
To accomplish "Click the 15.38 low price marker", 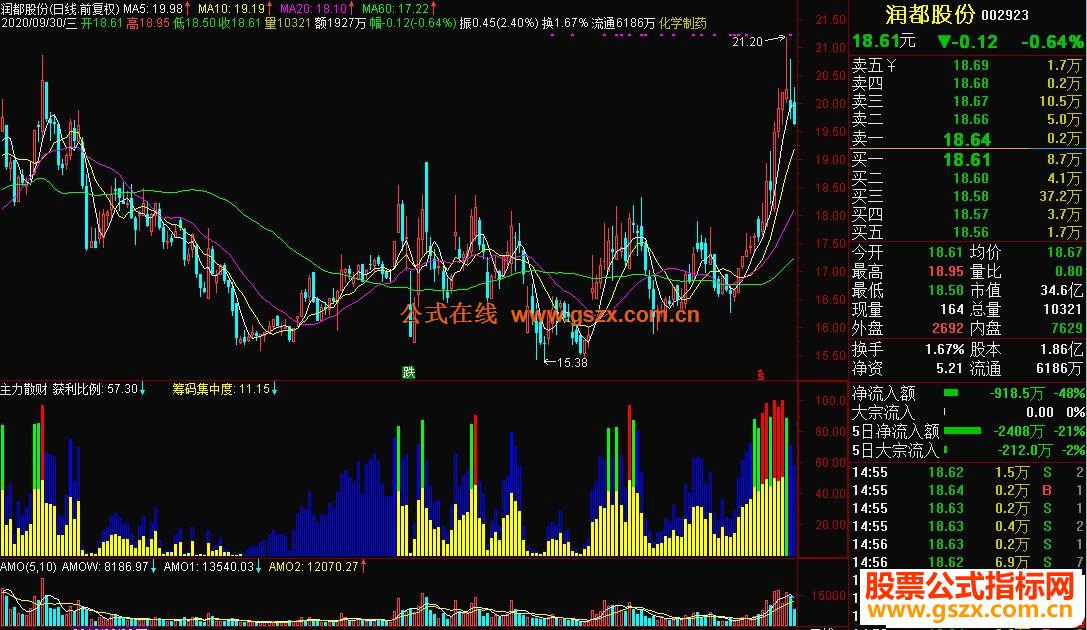I will (572, 362).
